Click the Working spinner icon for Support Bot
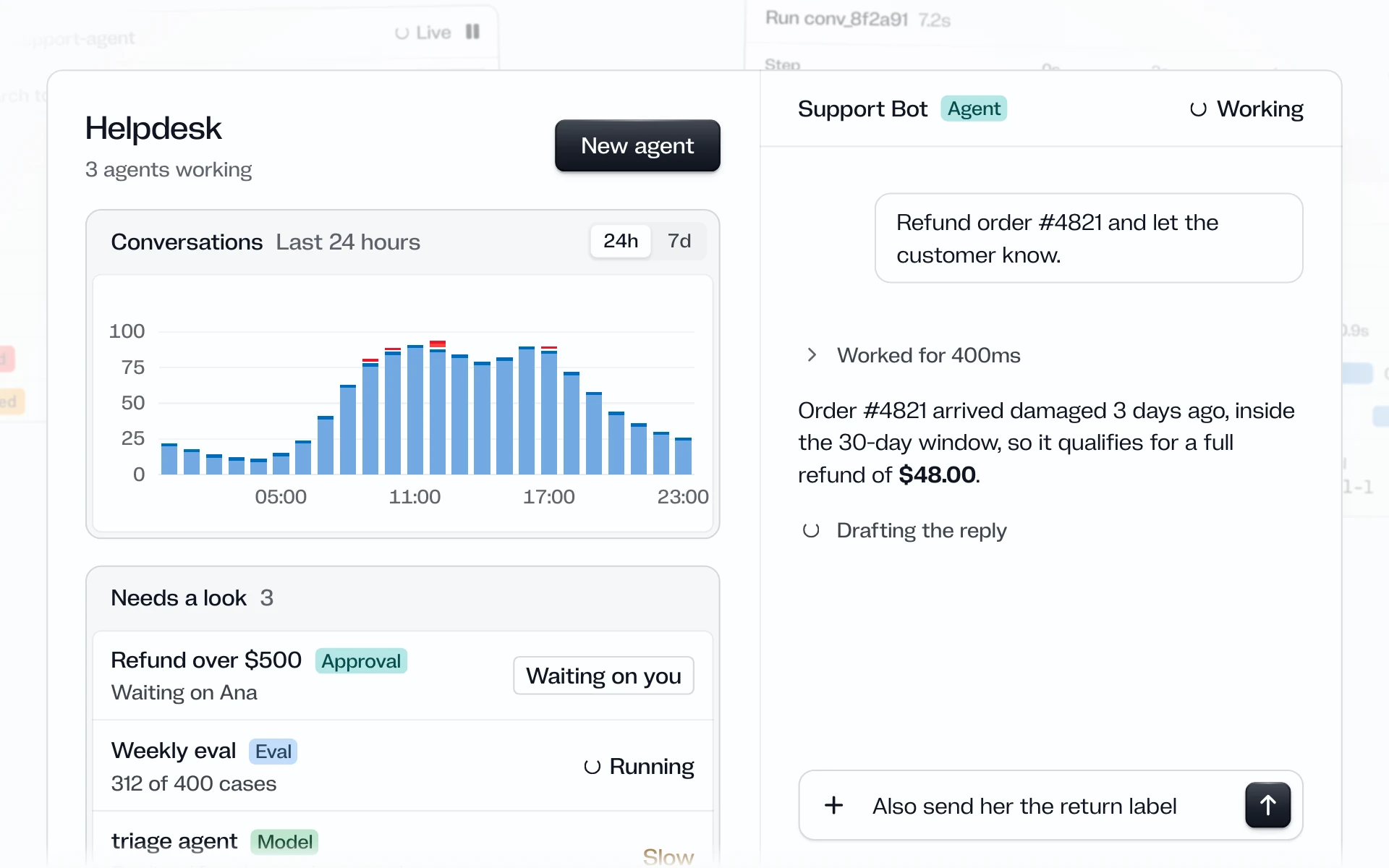 click(1198, 109)
